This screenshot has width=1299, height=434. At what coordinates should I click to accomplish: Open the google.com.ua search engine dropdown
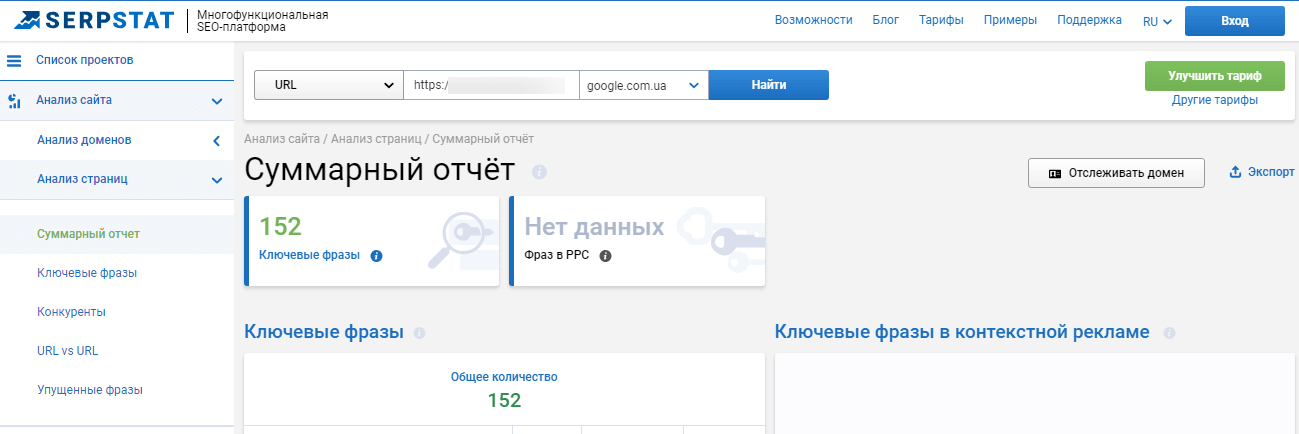coord(644,85)
